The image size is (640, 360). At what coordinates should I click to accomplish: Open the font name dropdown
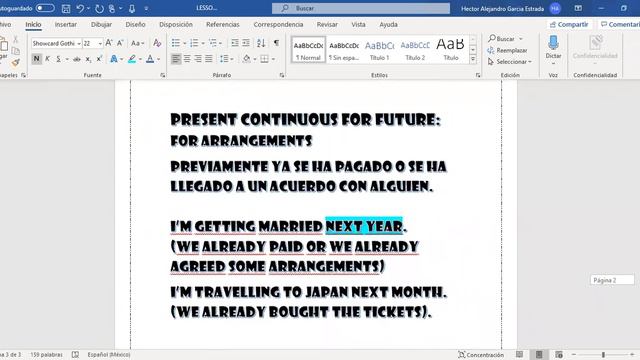79,43
